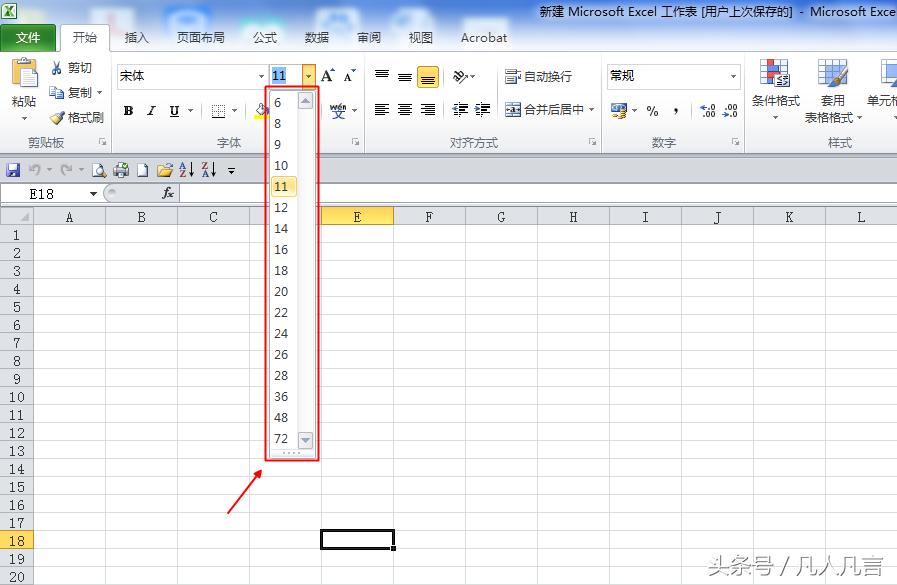The image size is (897, 585).
Task: Click the accounting number format icon
Action: coord(619,111)
